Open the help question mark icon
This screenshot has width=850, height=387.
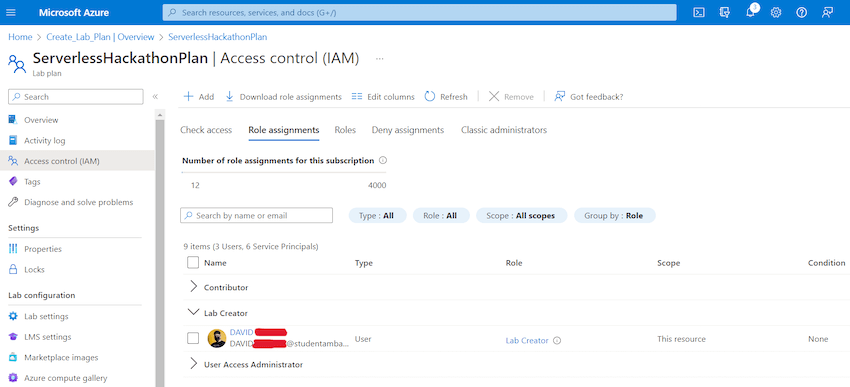pos(801,12)
